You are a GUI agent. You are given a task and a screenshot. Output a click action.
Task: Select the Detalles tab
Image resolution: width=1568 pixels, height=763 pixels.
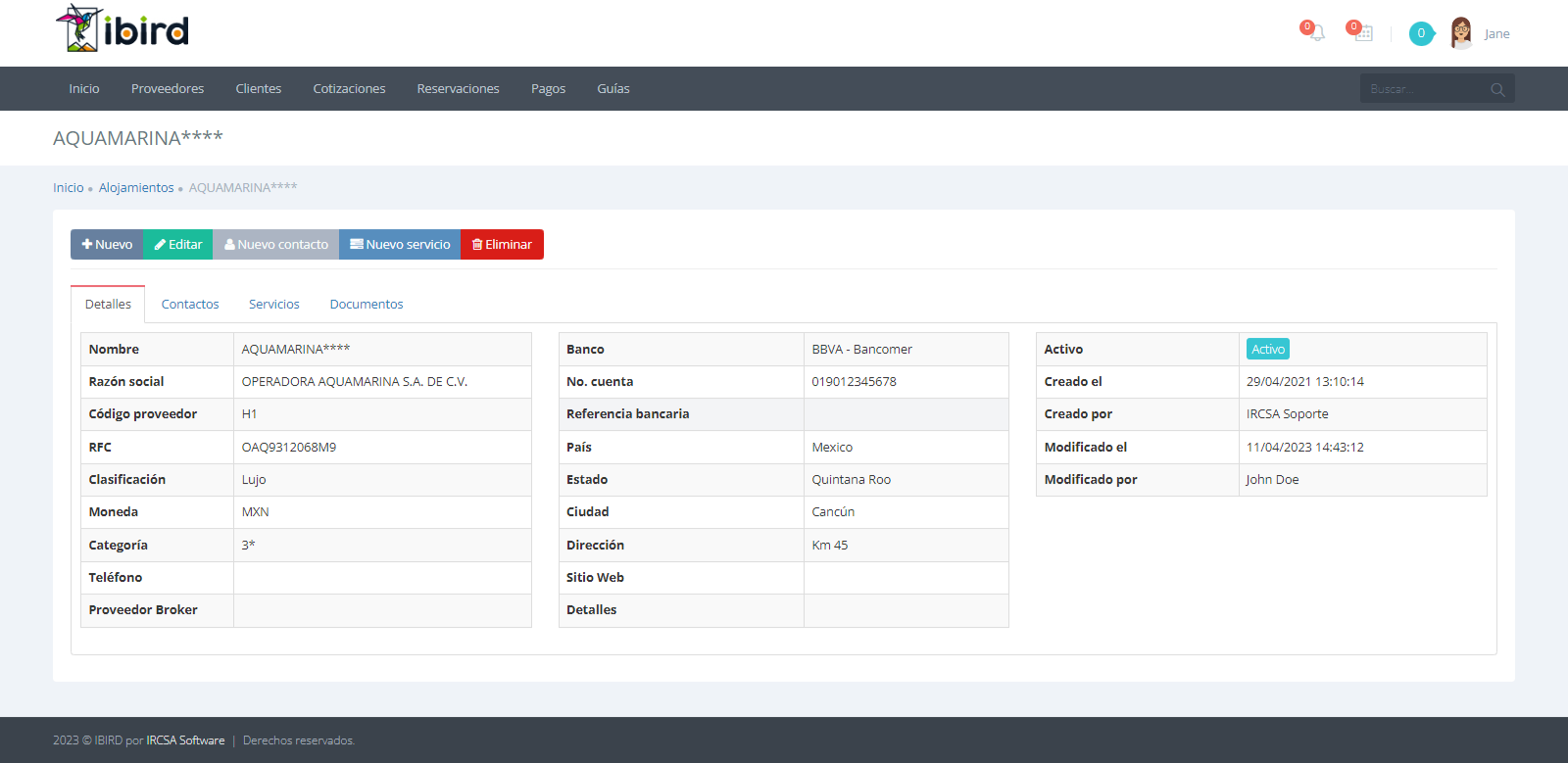tap(108, 304)
